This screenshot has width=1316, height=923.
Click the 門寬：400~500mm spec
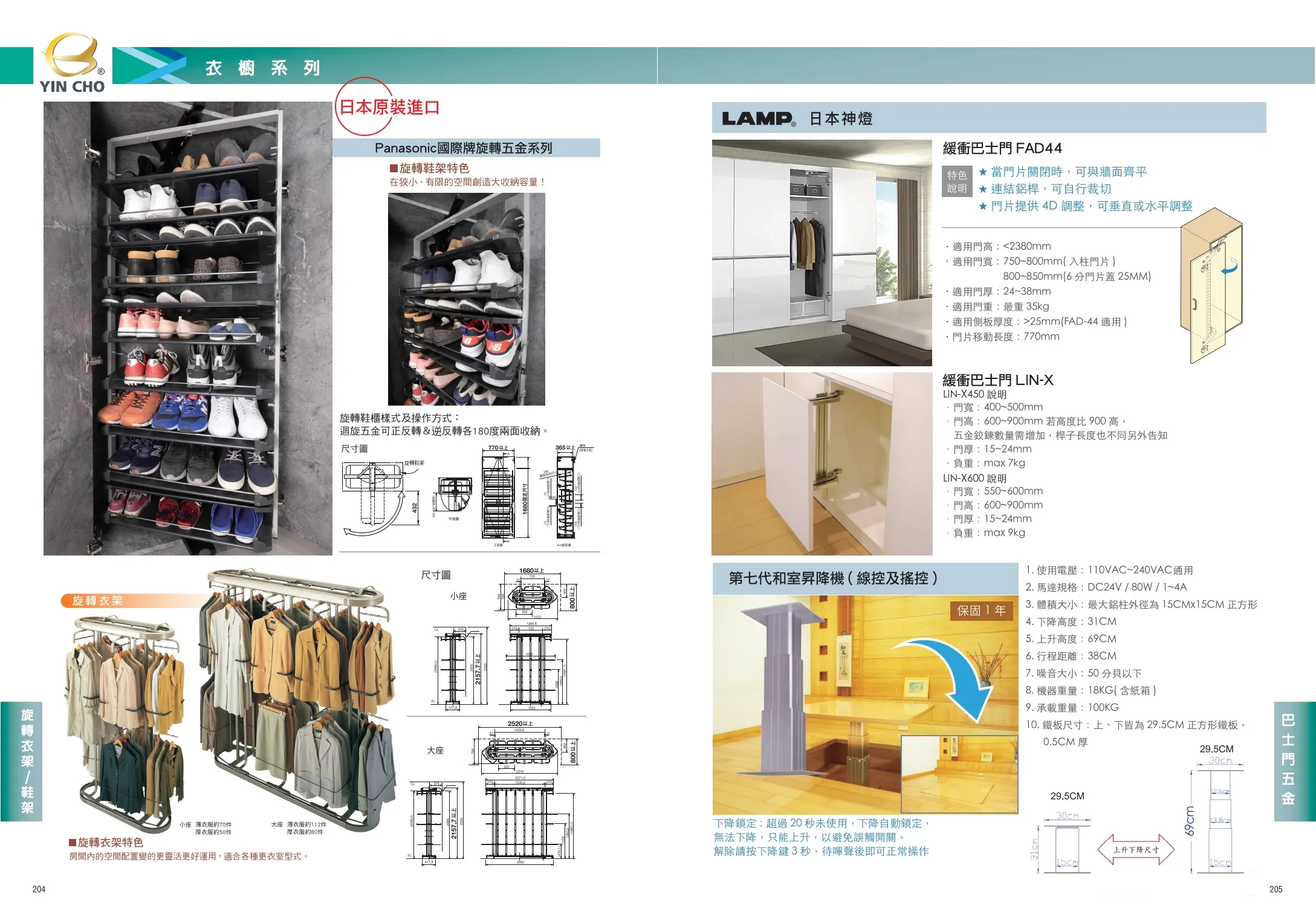[996, 407]
